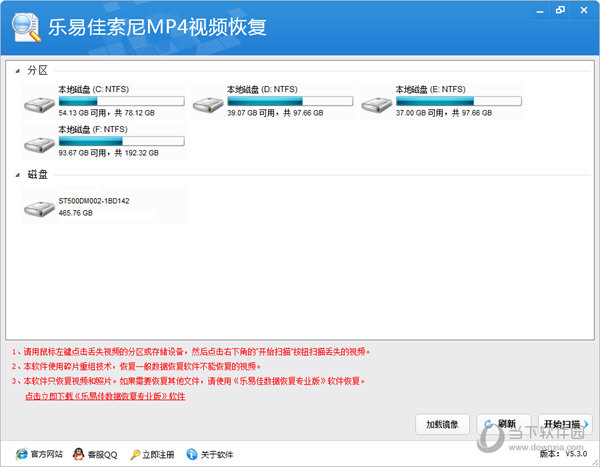600x467 pixels.
Task: Close the application window
Action: click(584, 10)
